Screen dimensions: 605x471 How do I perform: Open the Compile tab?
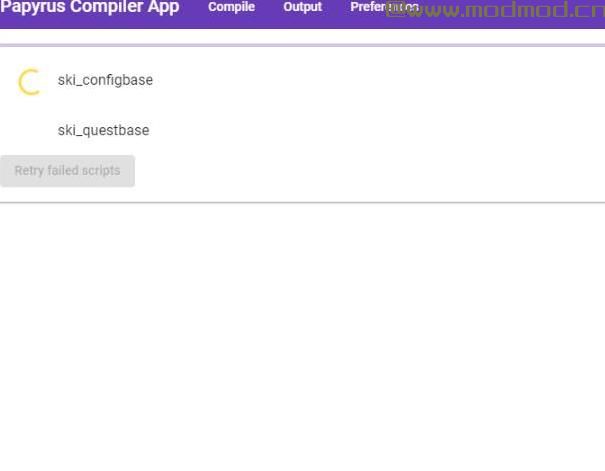pos(231,7)
